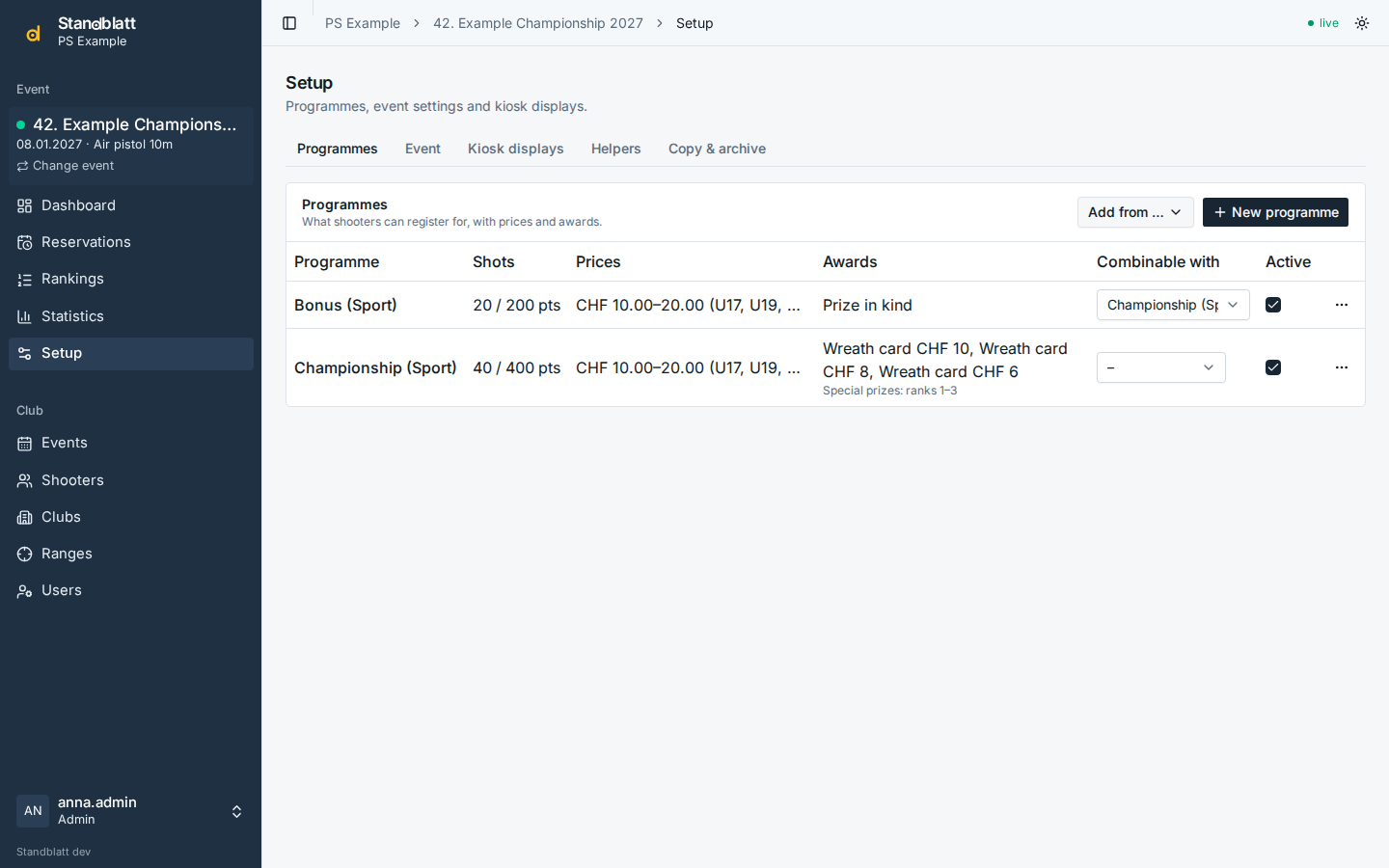Navigate to PS Example breadcrumb
This screenshot has width=1389, height=868.
[x=363, y=23]
